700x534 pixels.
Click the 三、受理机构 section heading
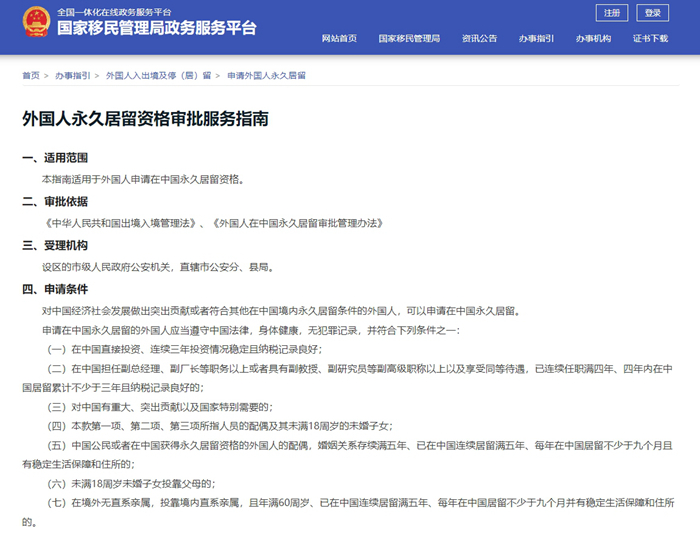point(55,245)
